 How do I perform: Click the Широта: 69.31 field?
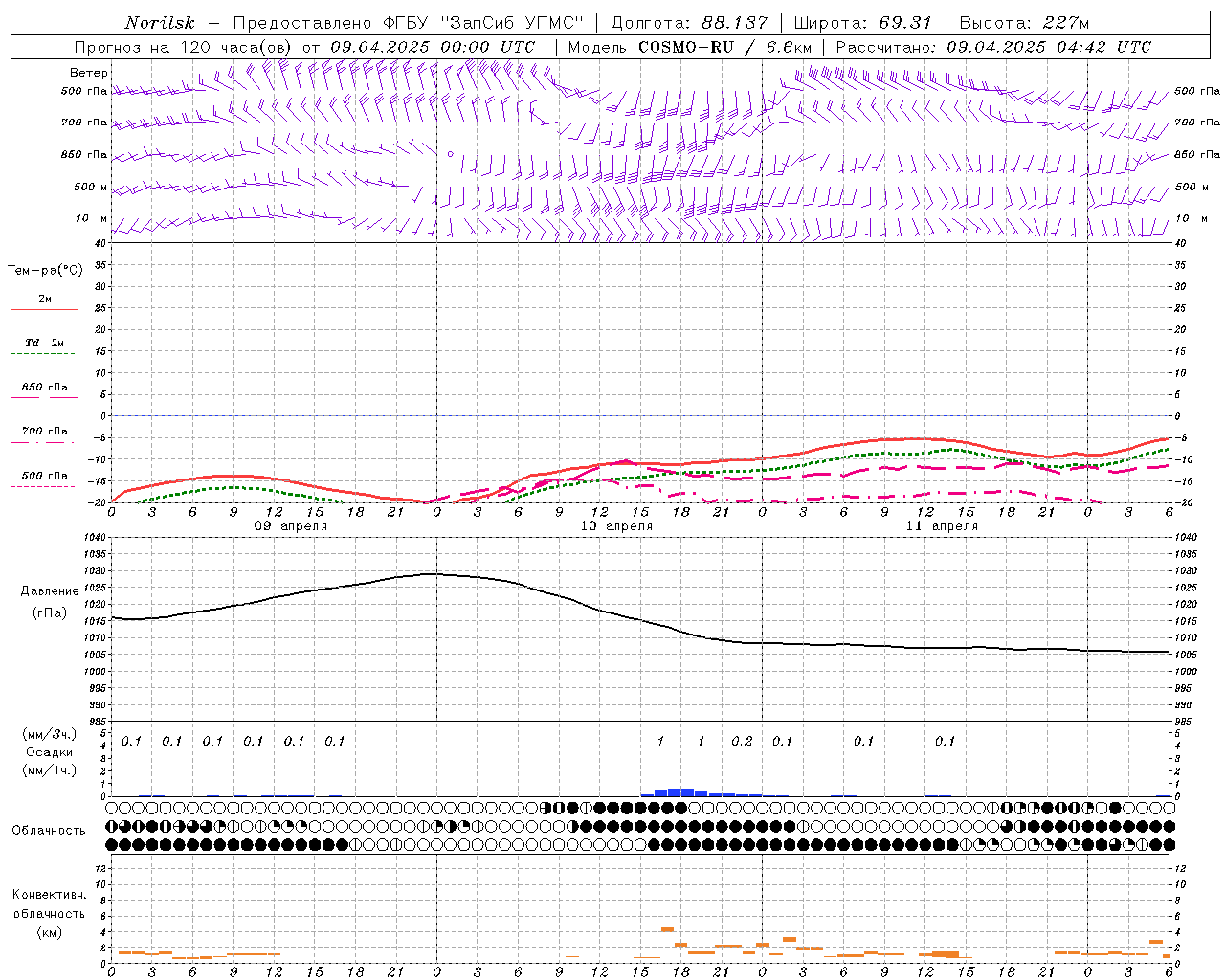863,23
